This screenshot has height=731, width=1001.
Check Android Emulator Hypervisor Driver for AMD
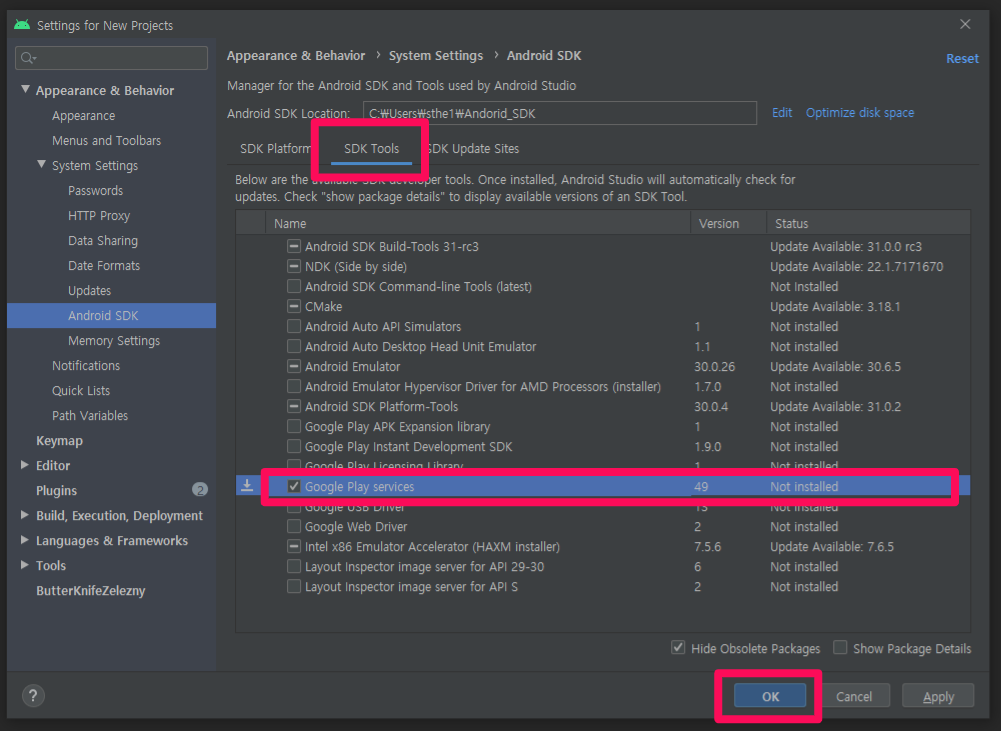[x=294, y=386]
